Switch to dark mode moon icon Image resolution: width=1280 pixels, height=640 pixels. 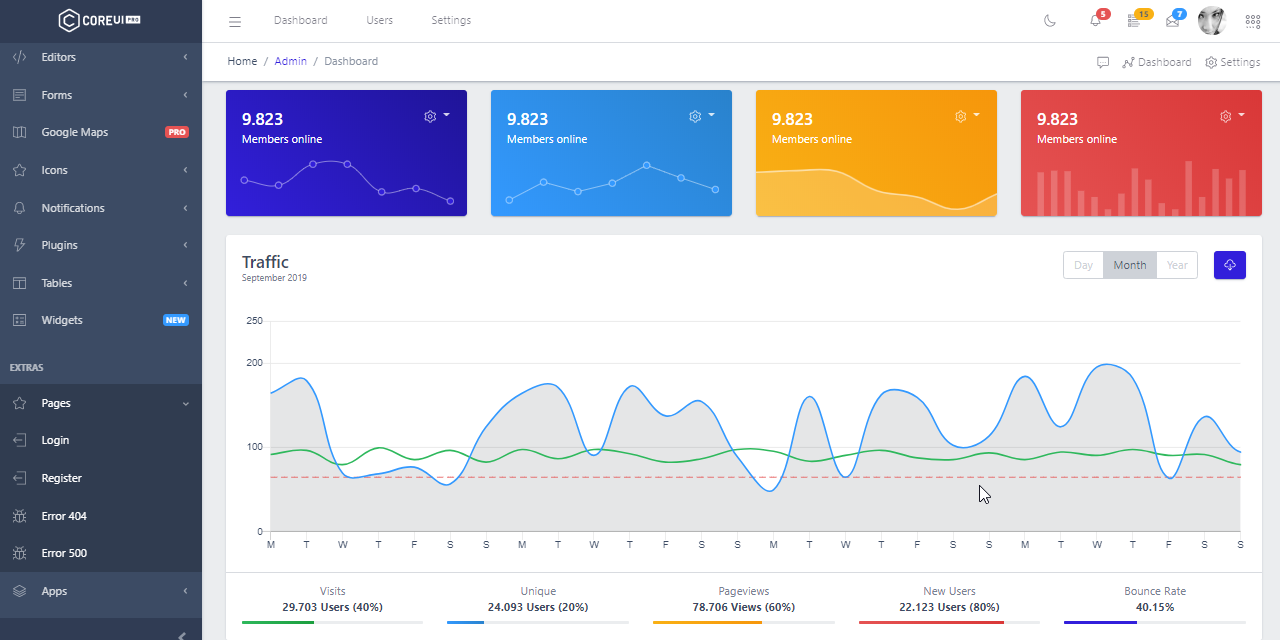1050,21
